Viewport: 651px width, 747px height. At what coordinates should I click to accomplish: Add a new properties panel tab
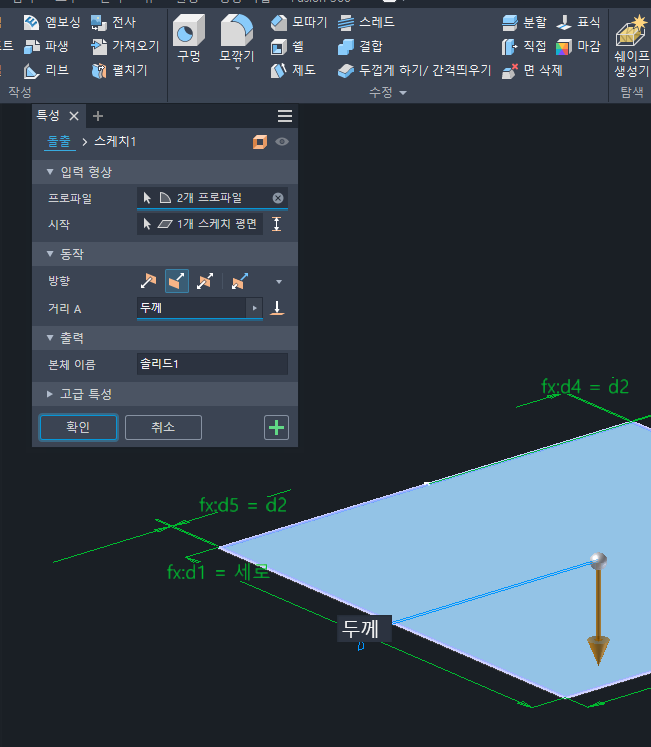98,116
